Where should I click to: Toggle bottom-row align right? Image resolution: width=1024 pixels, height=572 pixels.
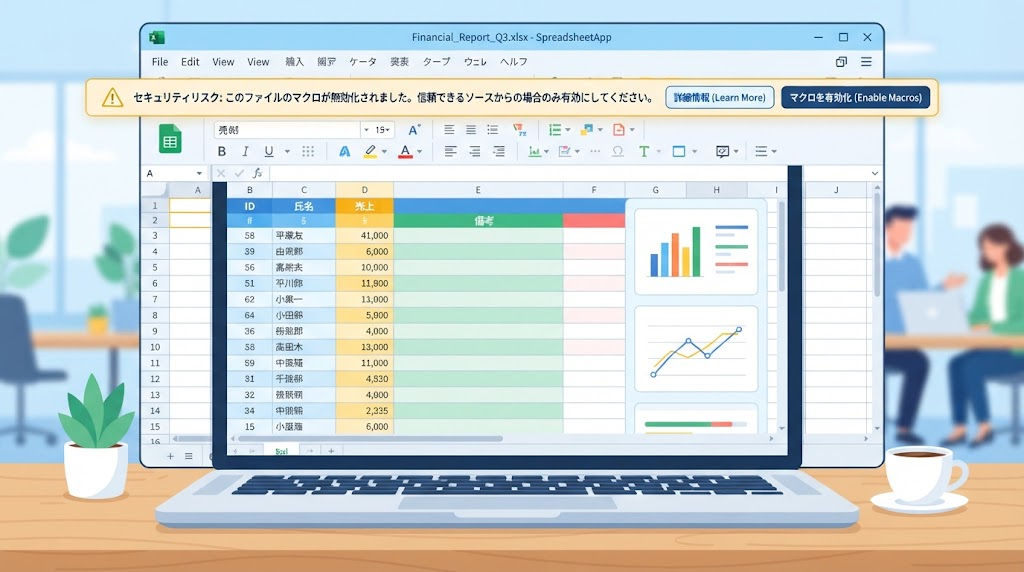pos(499,151)
